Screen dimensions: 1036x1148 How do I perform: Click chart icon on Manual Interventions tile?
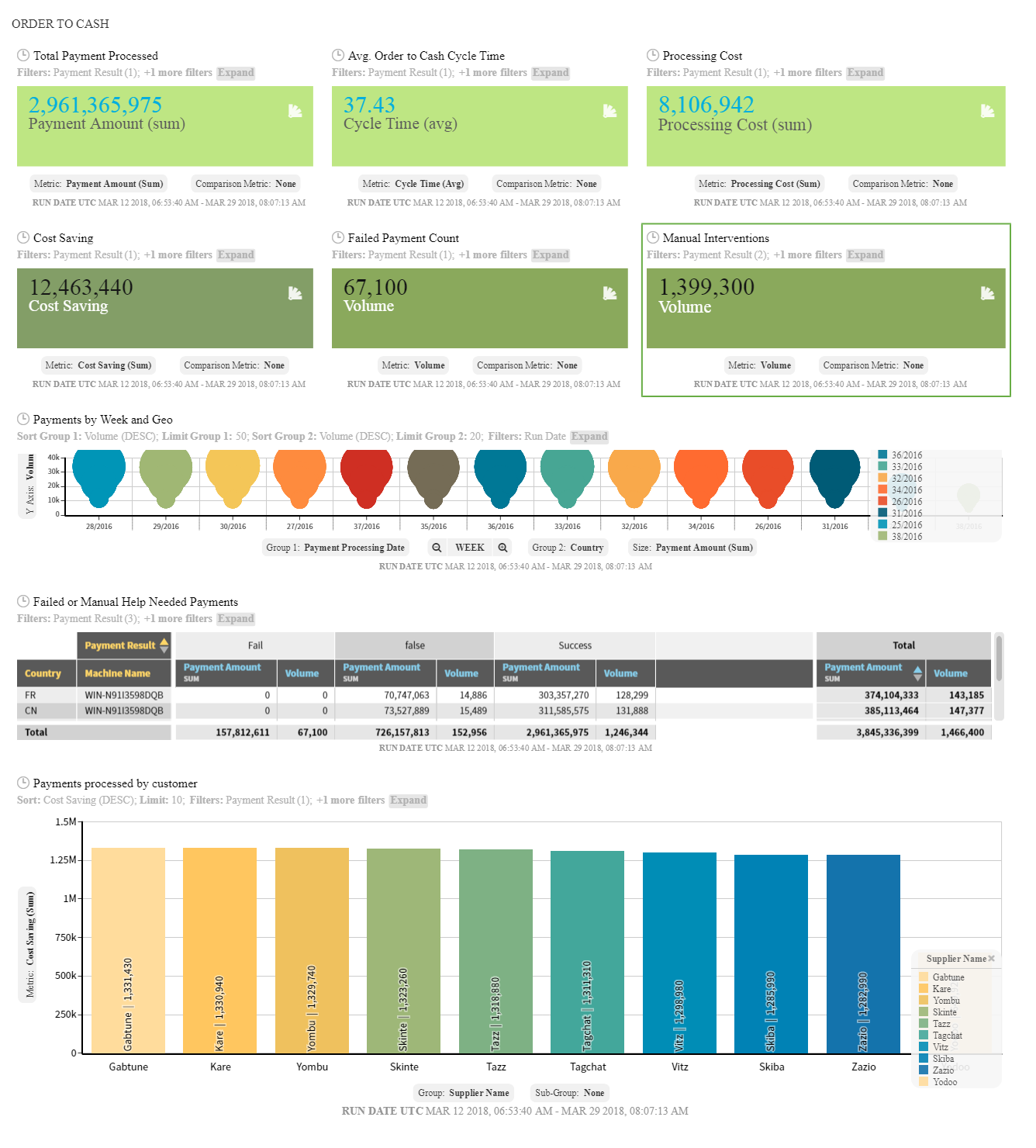tap(988, 293)
